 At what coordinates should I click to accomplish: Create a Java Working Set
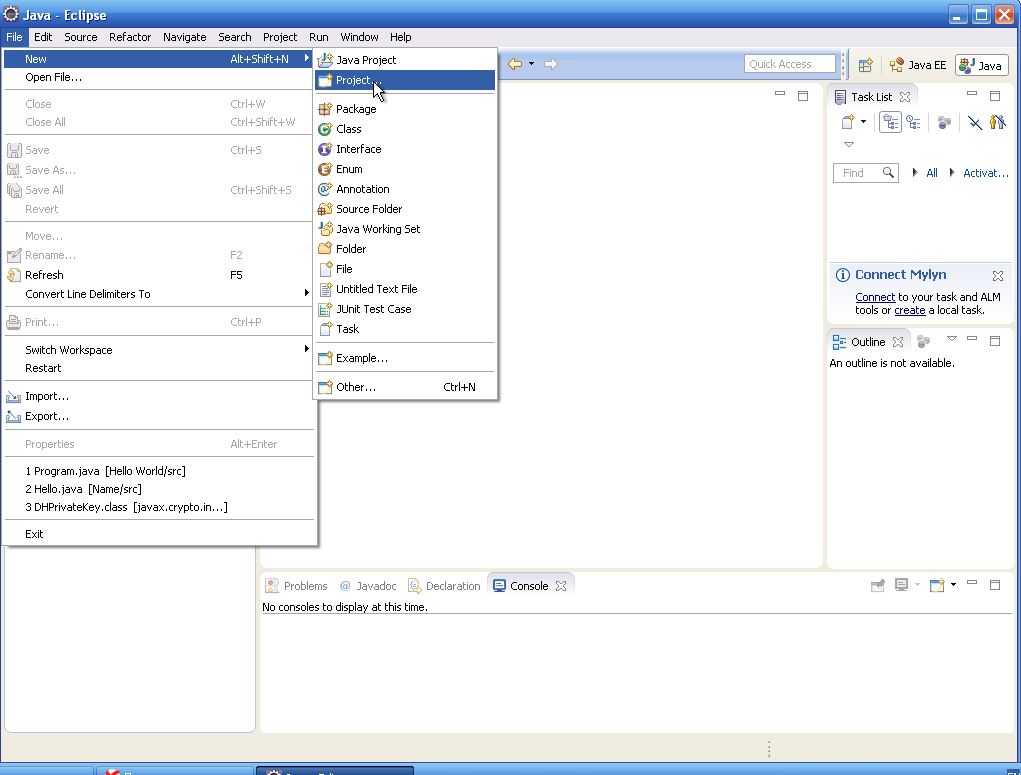click(404, 229)
